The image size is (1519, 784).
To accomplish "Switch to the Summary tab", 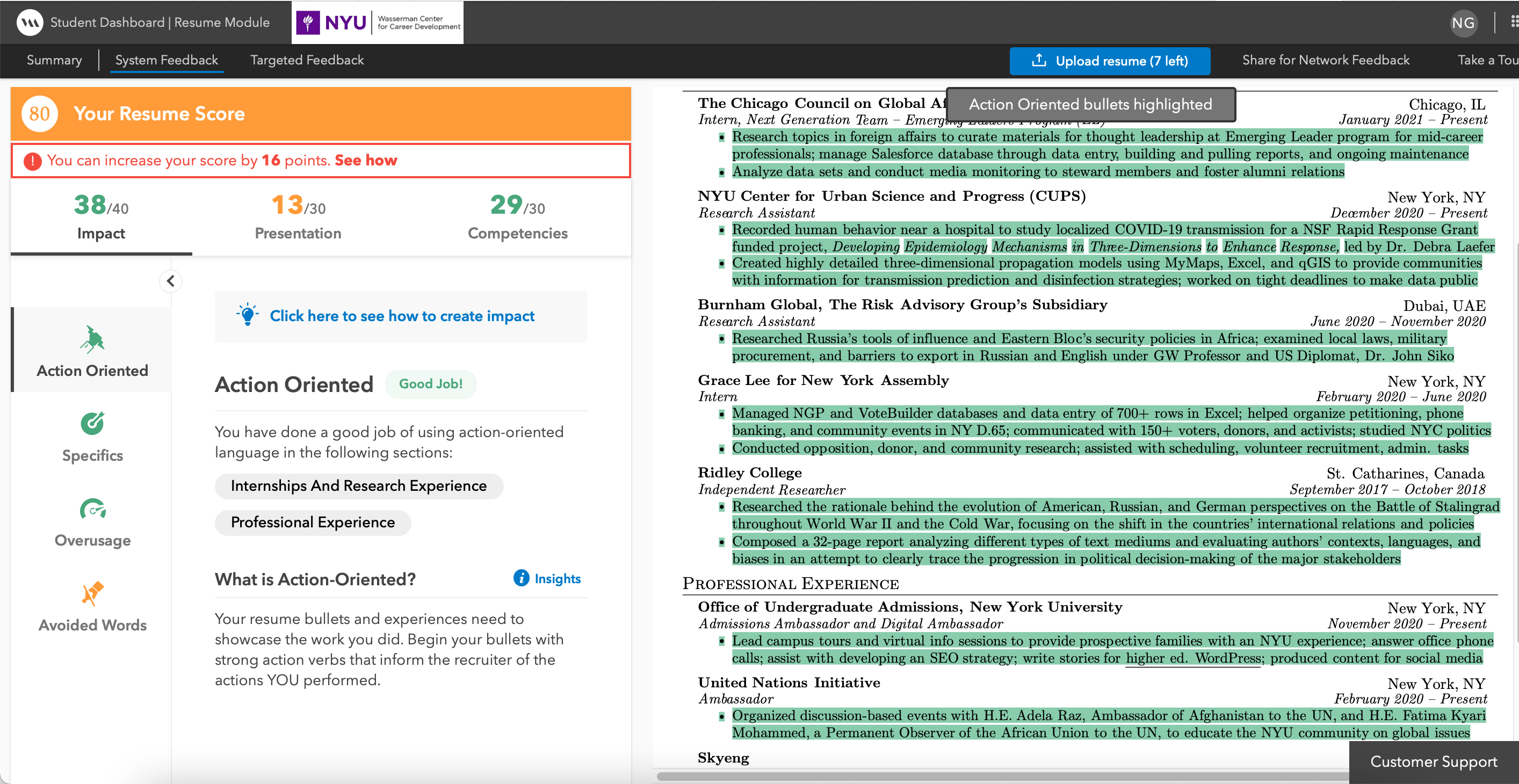I will [54, 60].
